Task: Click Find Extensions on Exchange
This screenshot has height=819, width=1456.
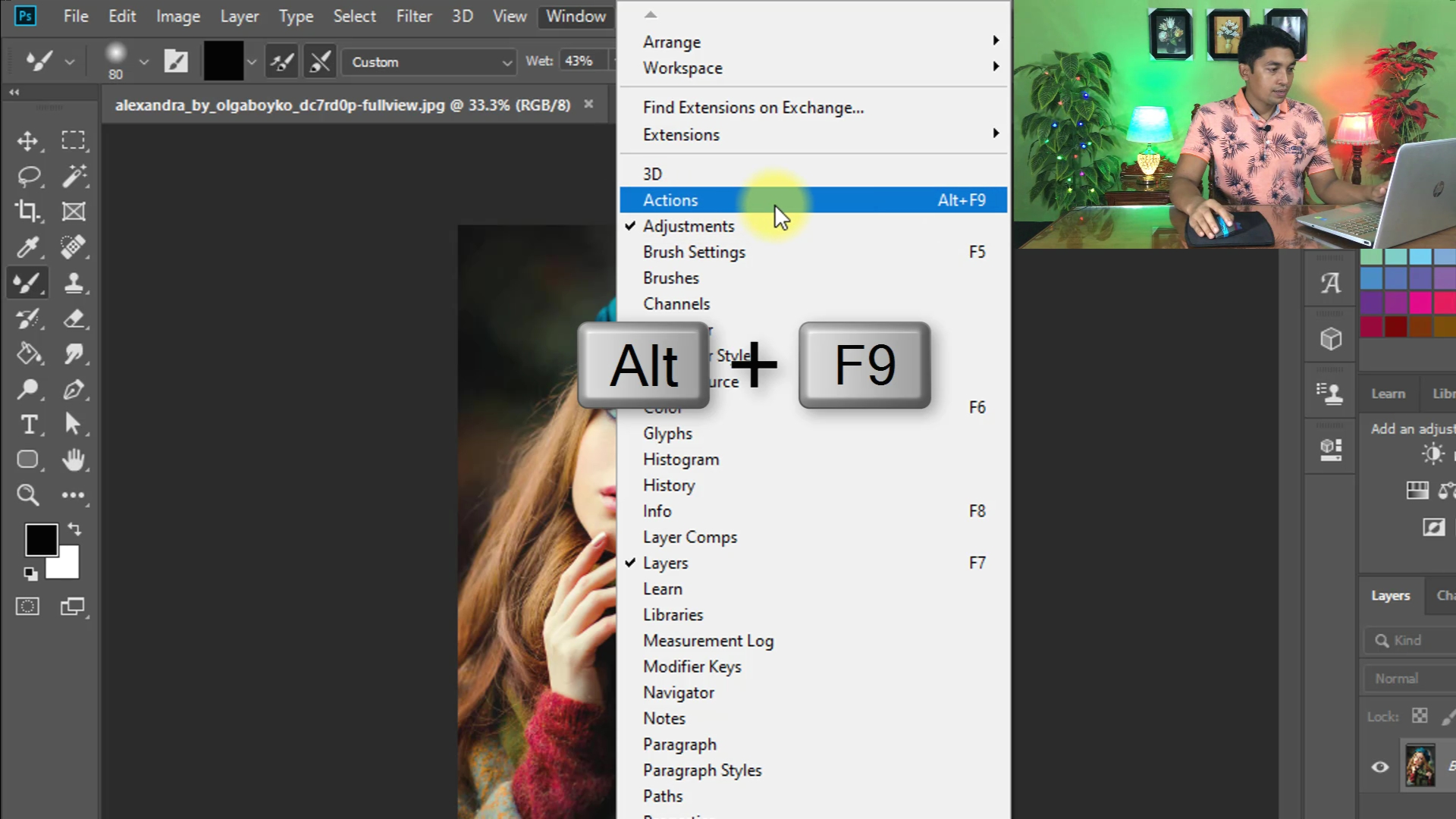Action: (x=753, y=108)
